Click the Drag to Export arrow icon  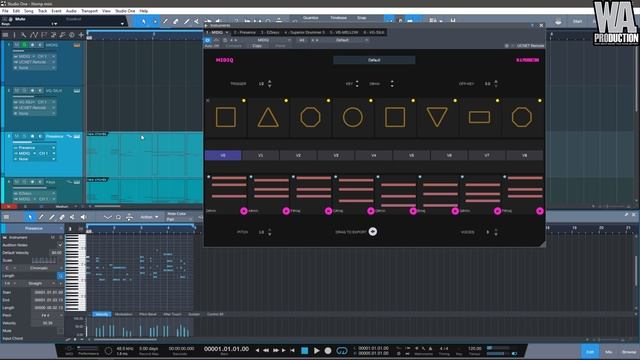373,231
